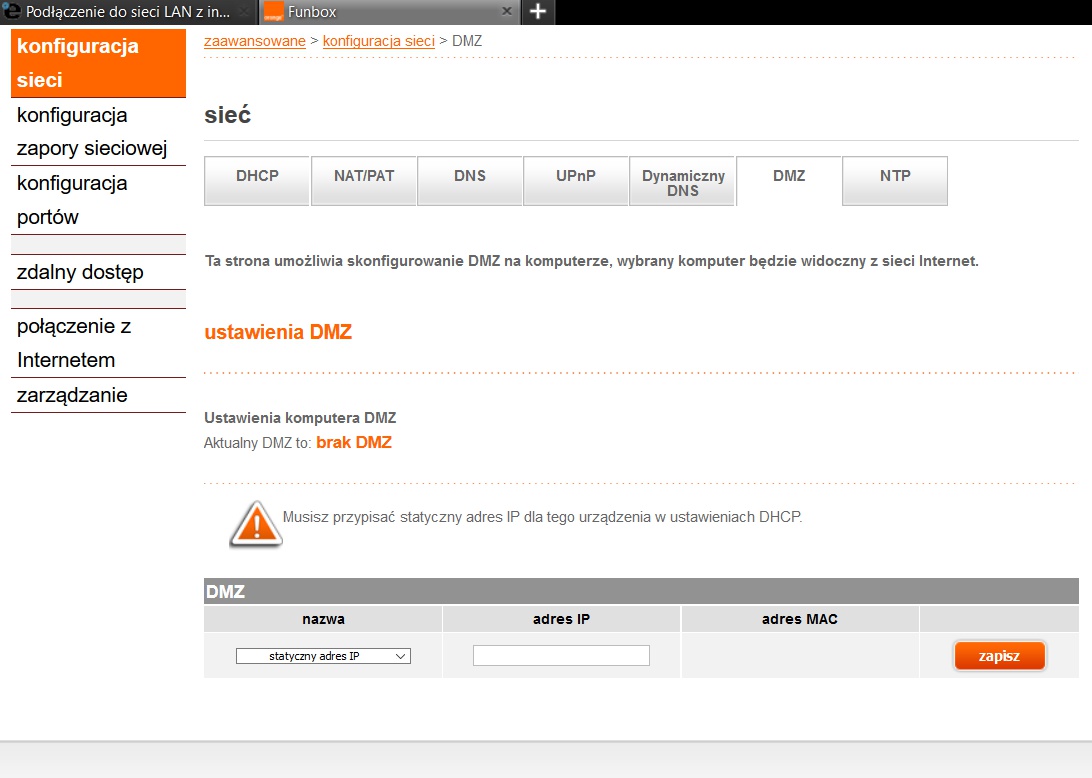Click the 'brak DMZ' status text
The image size is (1092, 778).
coord(354,442)
